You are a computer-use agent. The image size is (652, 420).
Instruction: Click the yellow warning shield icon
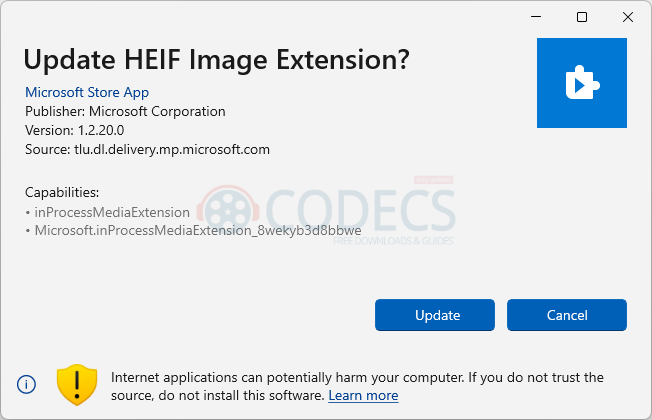point(77,385)
